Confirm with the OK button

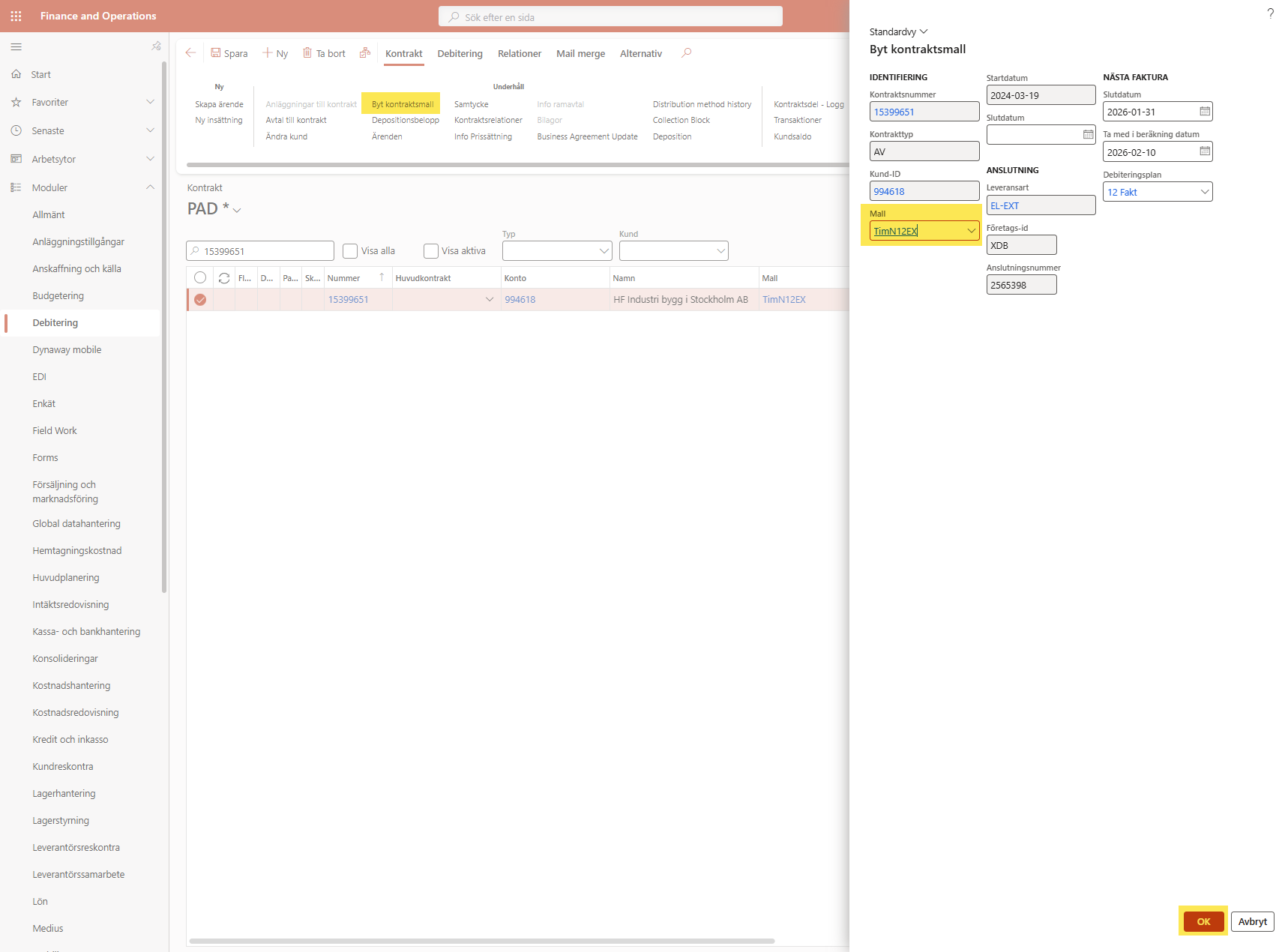pos(1203,921)
